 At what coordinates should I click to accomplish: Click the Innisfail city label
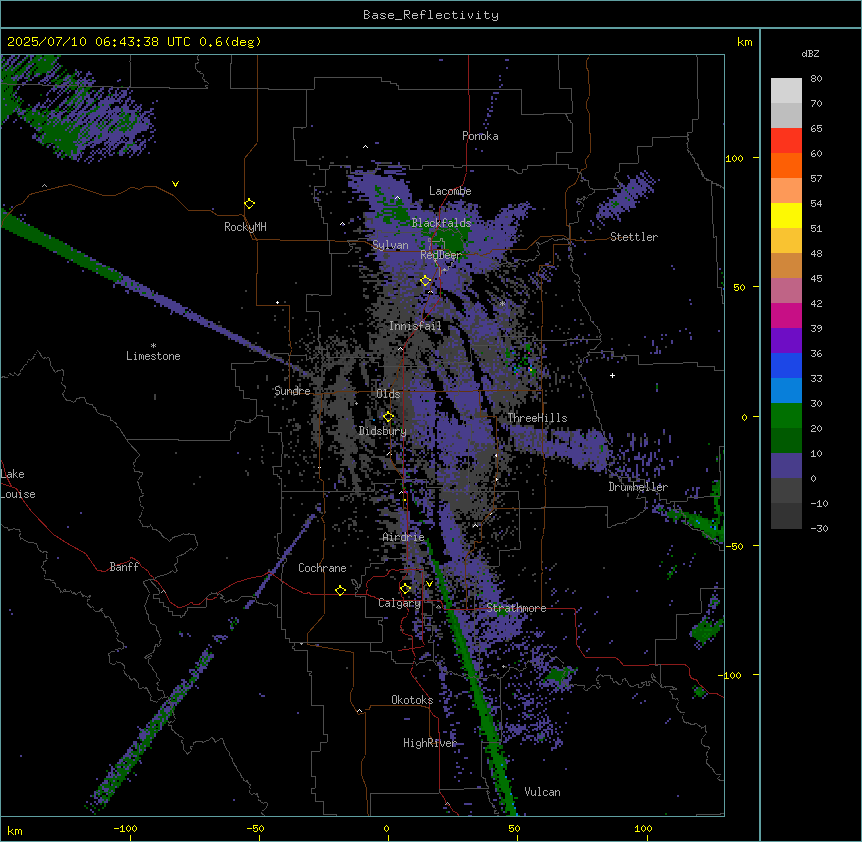[x=415, y=326]
